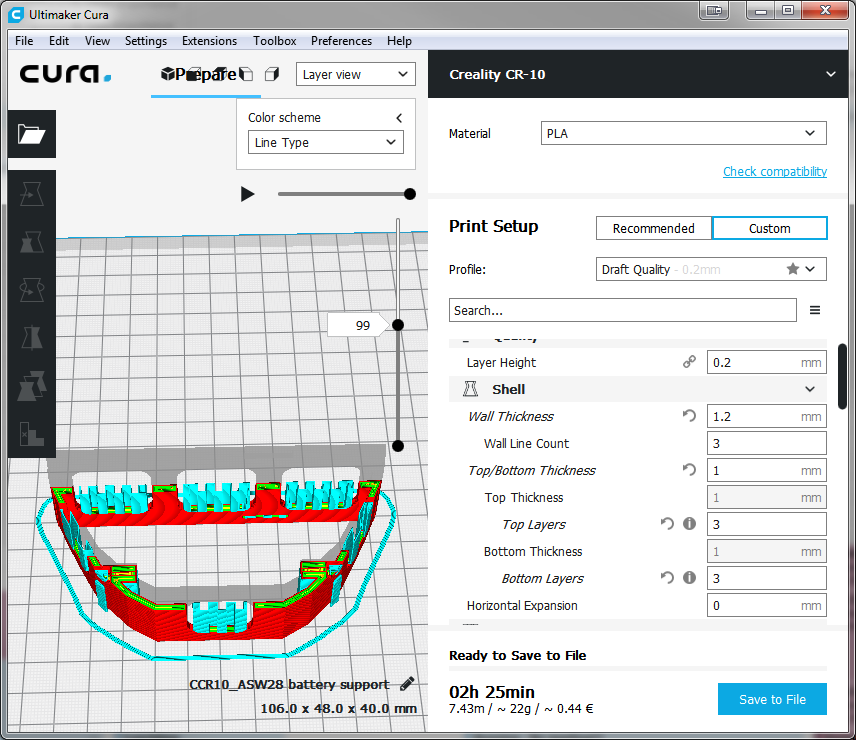This screenshot has width=856, height=740.
Task: Click the 3D cube view icon in the header
Action: pos(168,74)
